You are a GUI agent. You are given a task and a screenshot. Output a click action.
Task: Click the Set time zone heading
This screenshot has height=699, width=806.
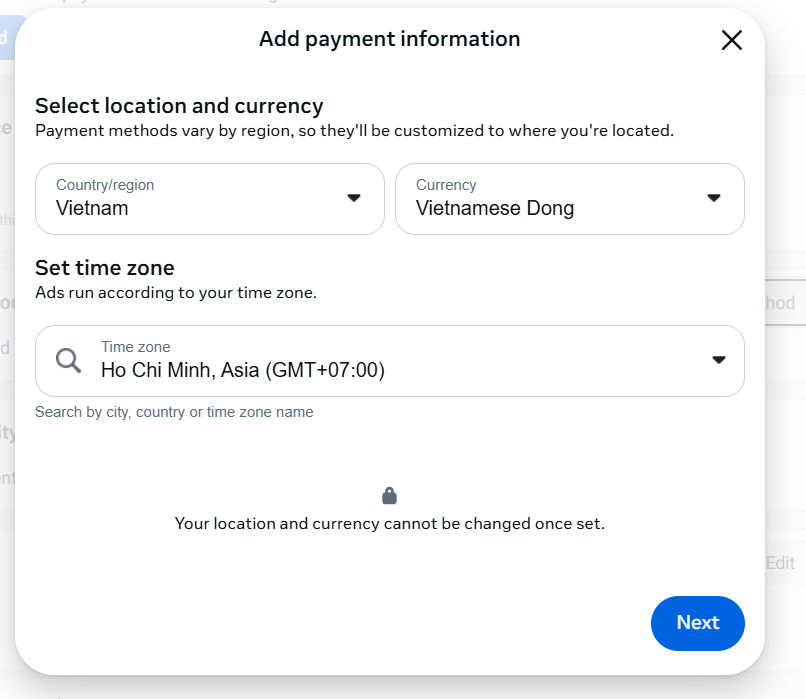(105, 268)
